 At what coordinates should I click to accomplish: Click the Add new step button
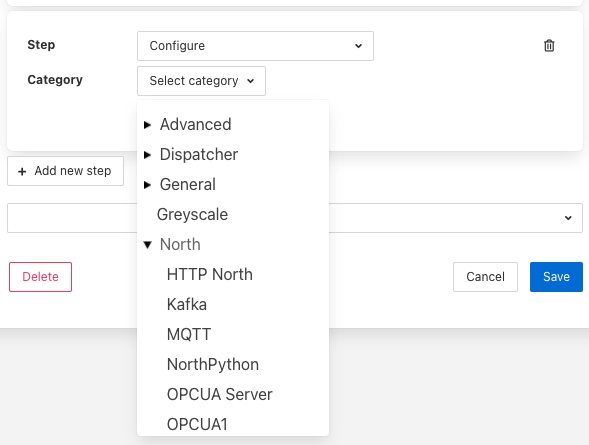65,171
